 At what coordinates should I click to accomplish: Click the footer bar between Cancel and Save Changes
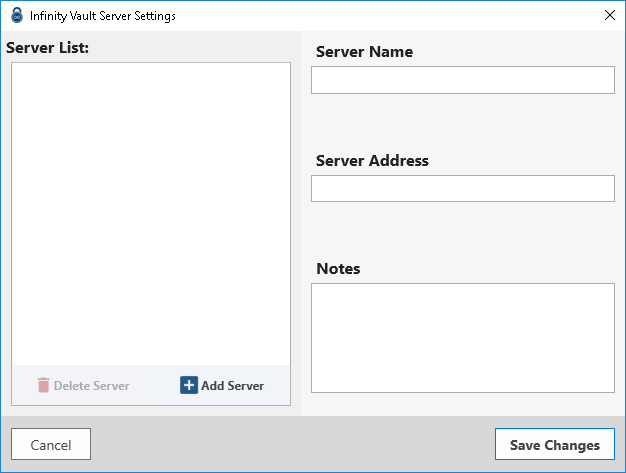(x=290, y=445)
